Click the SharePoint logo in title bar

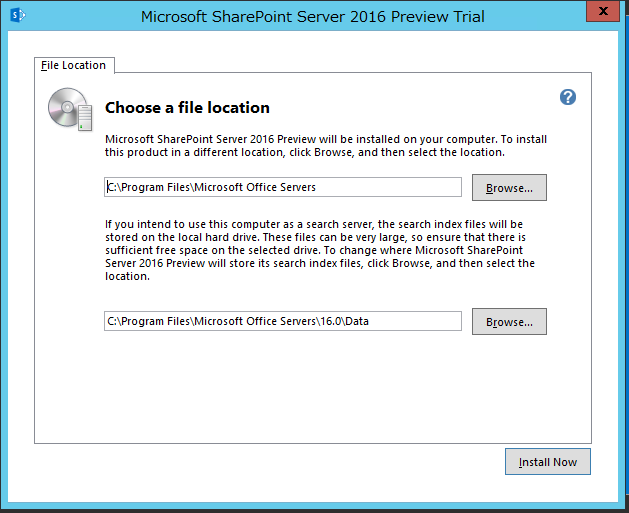pyautogui.click(x=18, y=15)
